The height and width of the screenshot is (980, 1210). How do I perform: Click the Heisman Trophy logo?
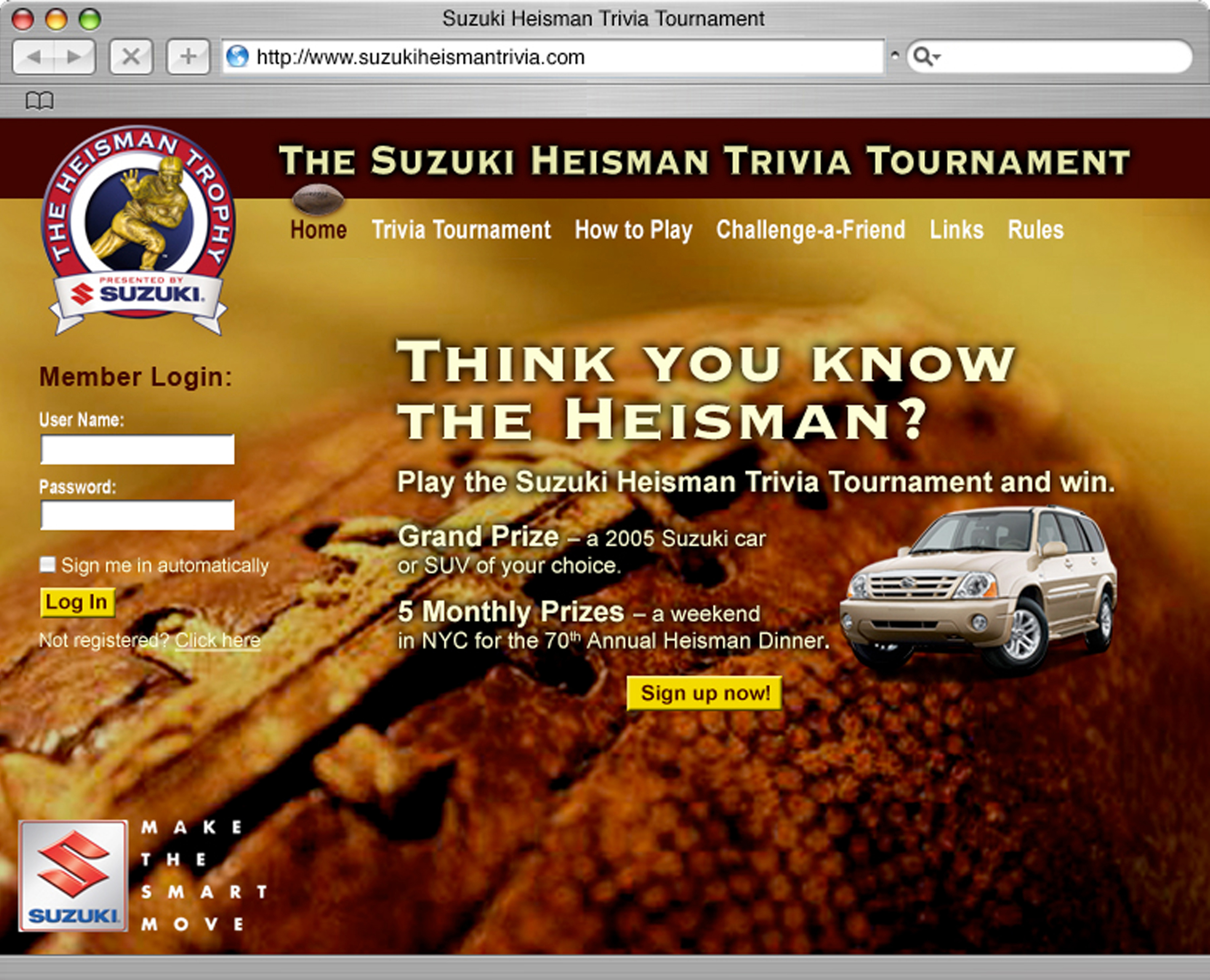pos(138,230)
